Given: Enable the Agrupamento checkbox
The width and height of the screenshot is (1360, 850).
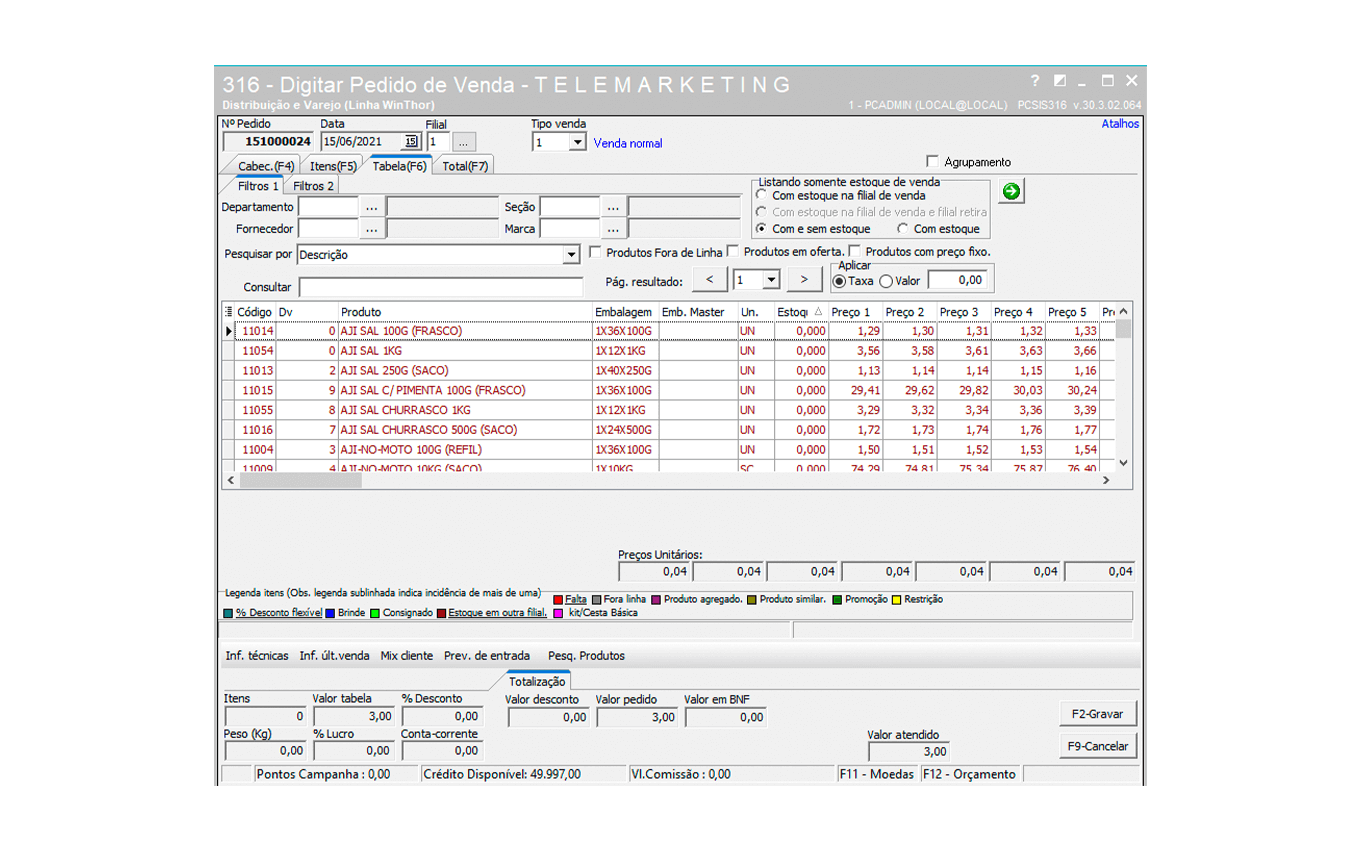Looking at the screenshot, I should (933, 162).
